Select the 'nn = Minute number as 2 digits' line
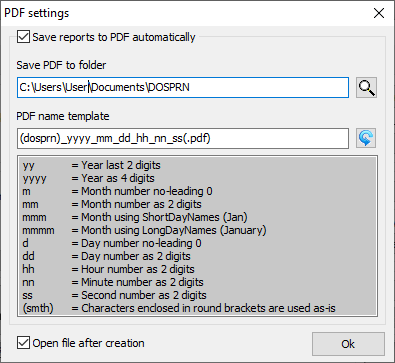 [113, 282]
